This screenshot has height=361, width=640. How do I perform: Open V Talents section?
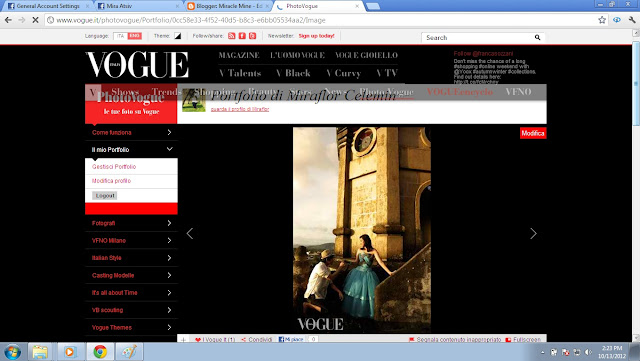tap(240, 73)
